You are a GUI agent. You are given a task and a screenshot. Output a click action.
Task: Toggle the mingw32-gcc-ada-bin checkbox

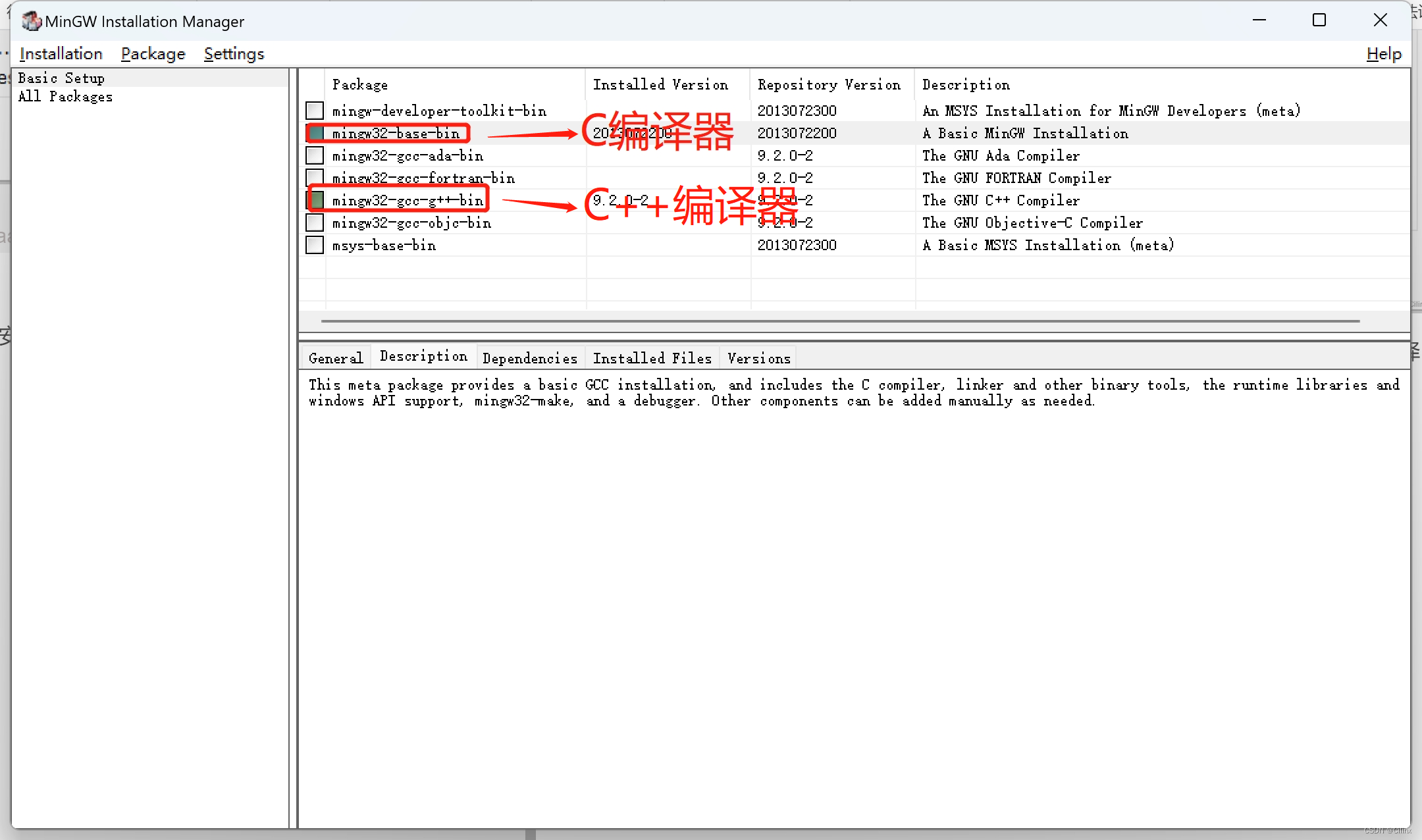point(315,155)
